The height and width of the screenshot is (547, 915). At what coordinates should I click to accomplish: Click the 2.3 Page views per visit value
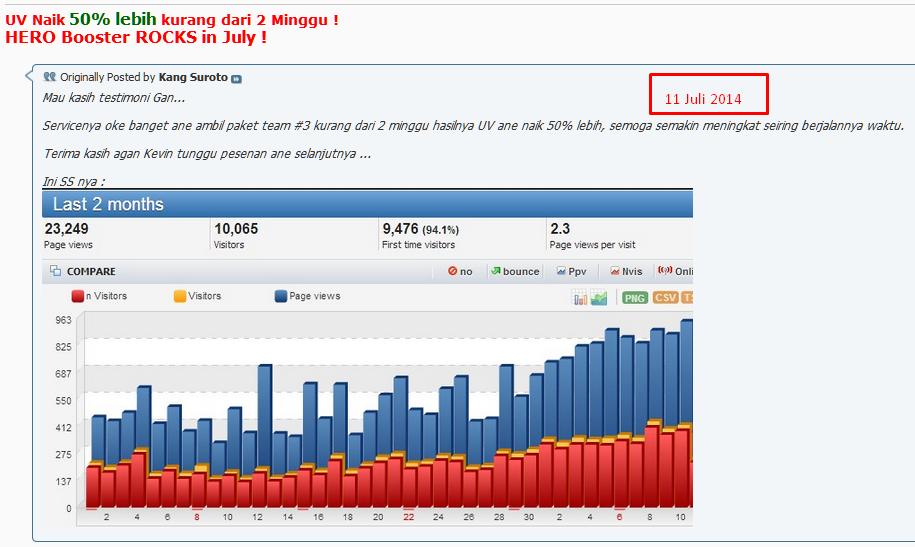pos(560,228)
